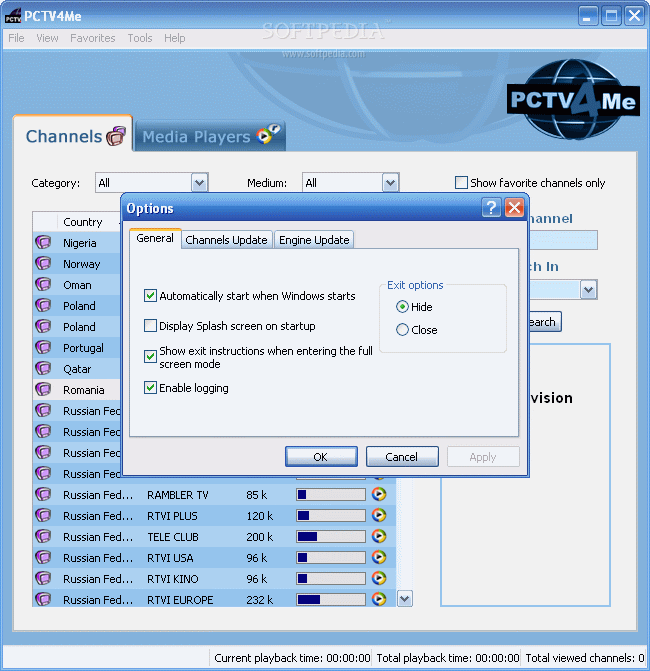Screen dimensions: 650x671
Task: Open the Category dropdown
Action: pos(199,183)
